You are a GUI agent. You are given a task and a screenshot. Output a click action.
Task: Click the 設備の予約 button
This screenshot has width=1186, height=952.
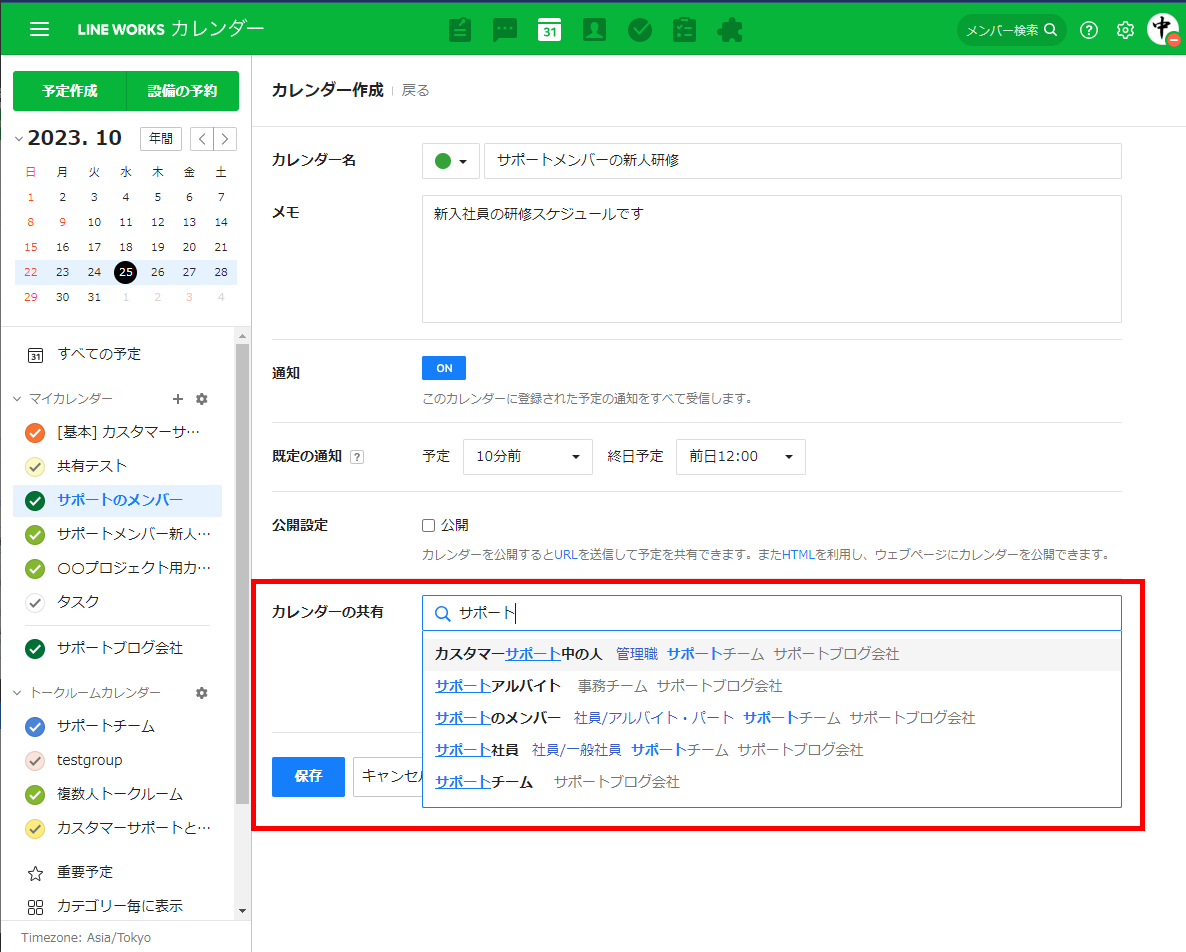(182, 91)
